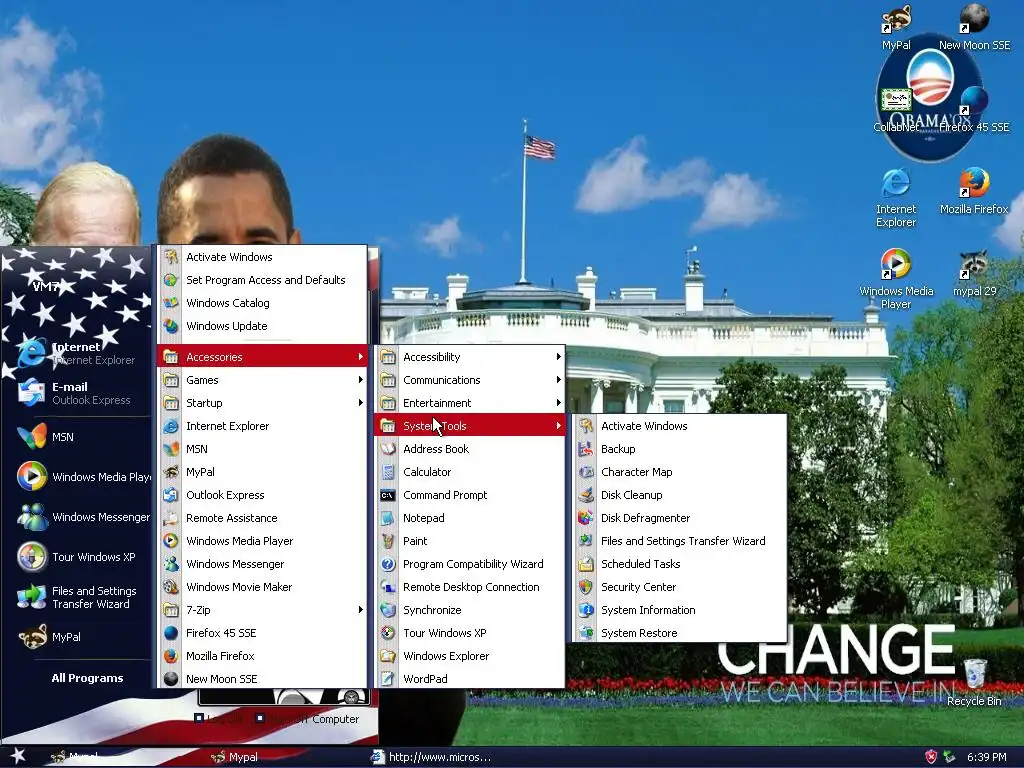Screen dimensions: 1024x768
Task: Open Scheduled Tasks icon
Action: pyautogui.click(x=586, y=564)
